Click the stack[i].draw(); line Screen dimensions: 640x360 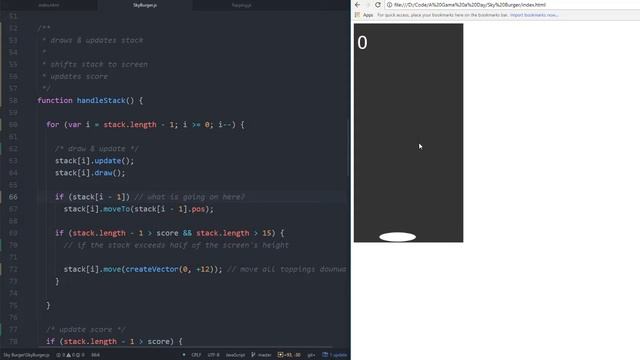90,173
